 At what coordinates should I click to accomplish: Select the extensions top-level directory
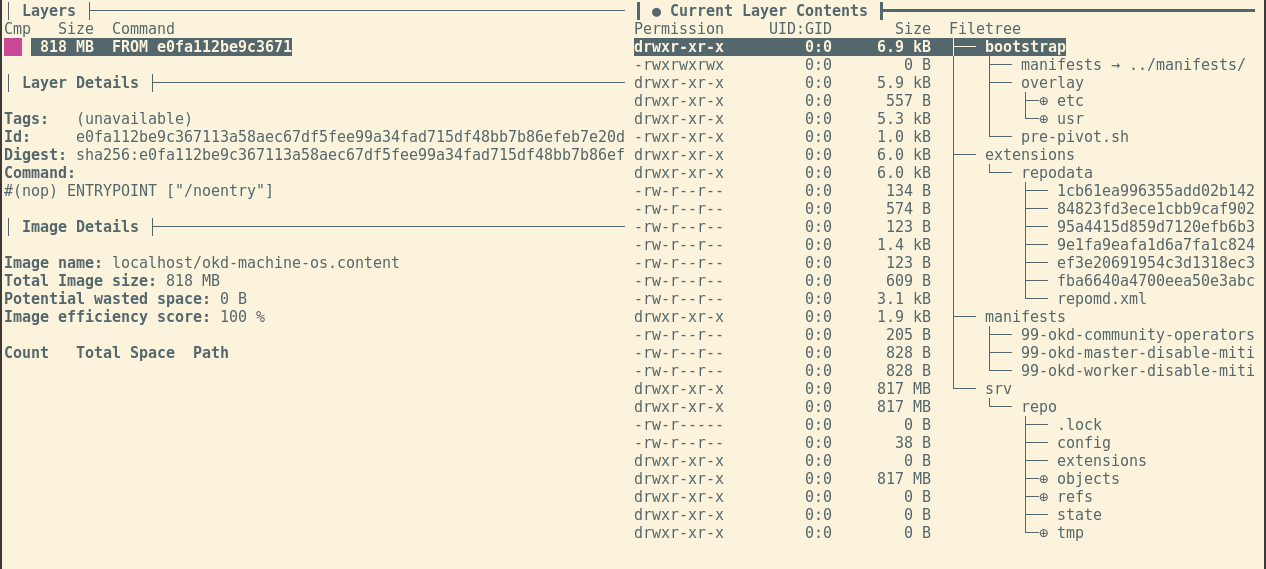pyautogui.click(x=1029, y=155)
